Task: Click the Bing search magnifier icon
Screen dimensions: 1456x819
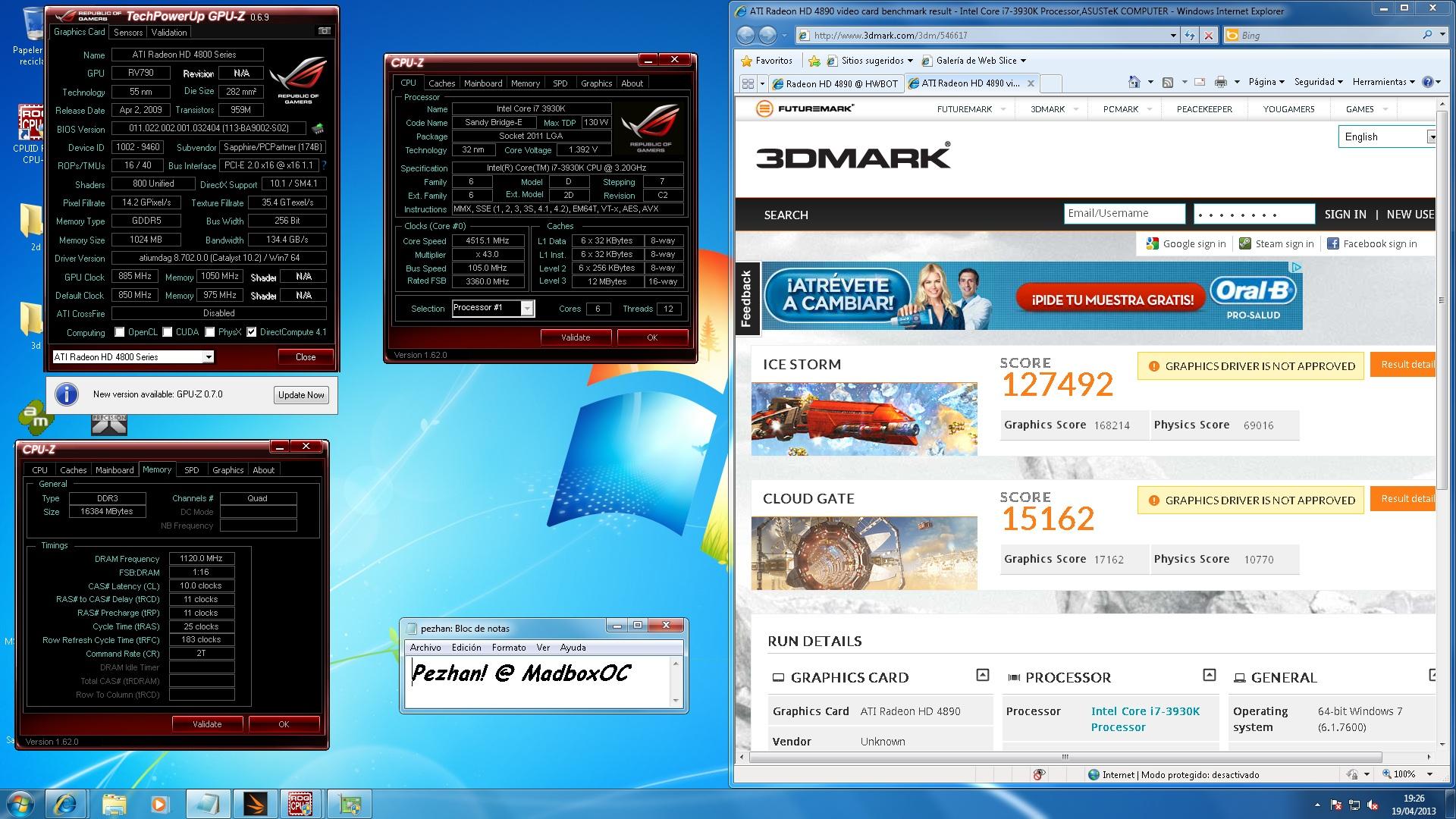Action: click(1428, 35)
